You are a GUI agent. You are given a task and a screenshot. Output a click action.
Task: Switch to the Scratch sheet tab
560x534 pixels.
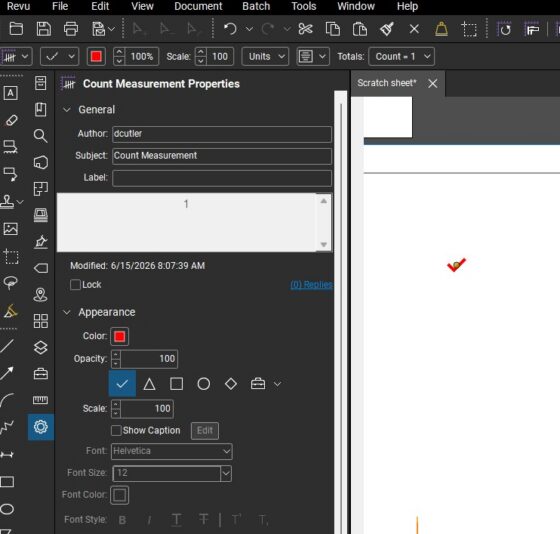pos(387,83)
